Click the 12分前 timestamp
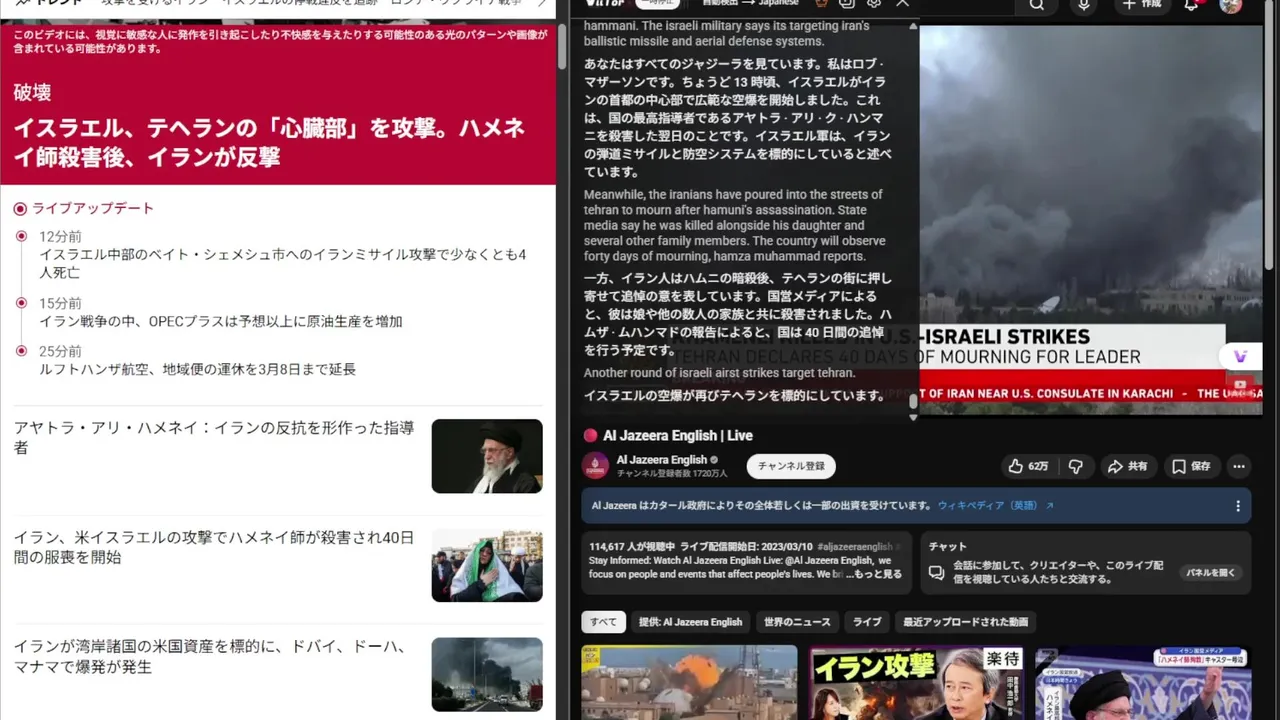This screenshot has width=1280, height=720. (60, 237)
